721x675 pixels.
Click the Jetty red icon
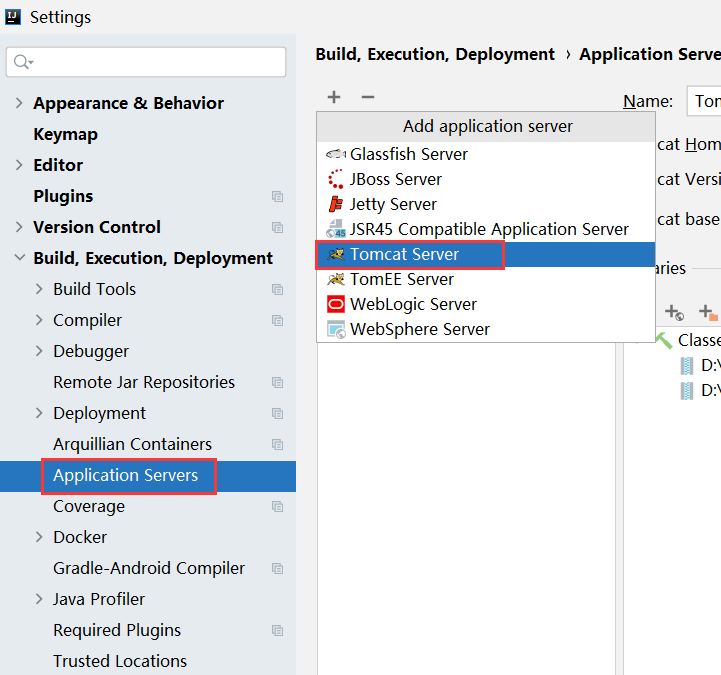pyautogui.click(x=336, y=204)
